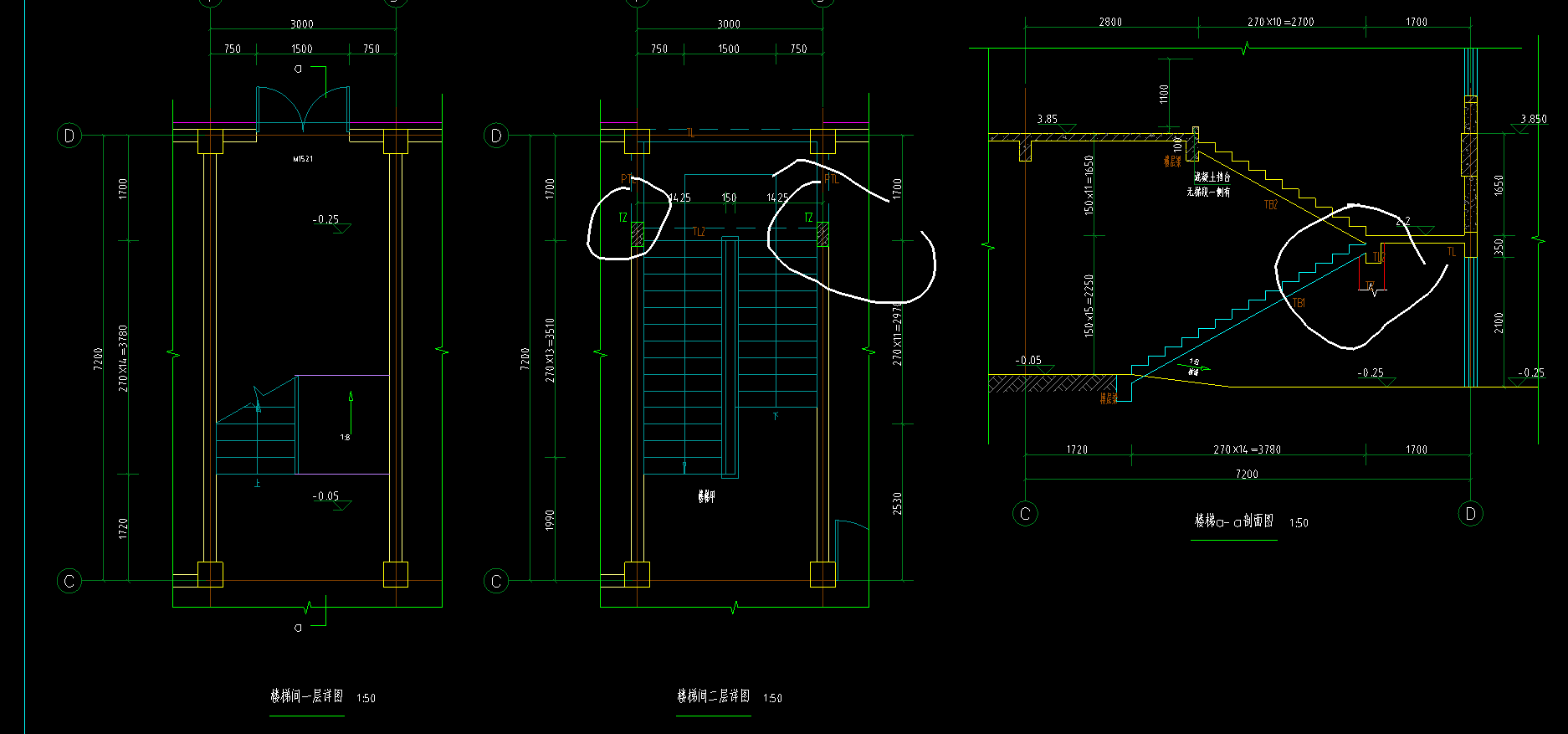Select the 150x15=2250 riser dimension
Screen dimensions: 1568x734
(x=1089, y=305)
